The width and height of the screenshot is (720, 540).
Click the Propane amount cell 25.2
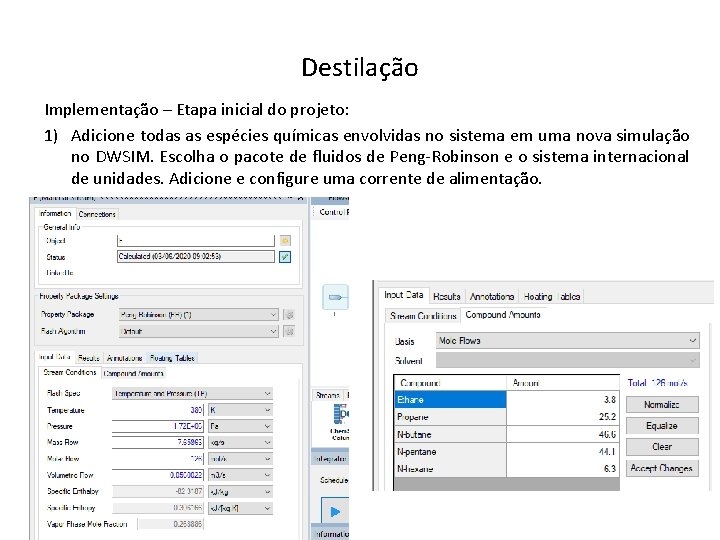563,417
